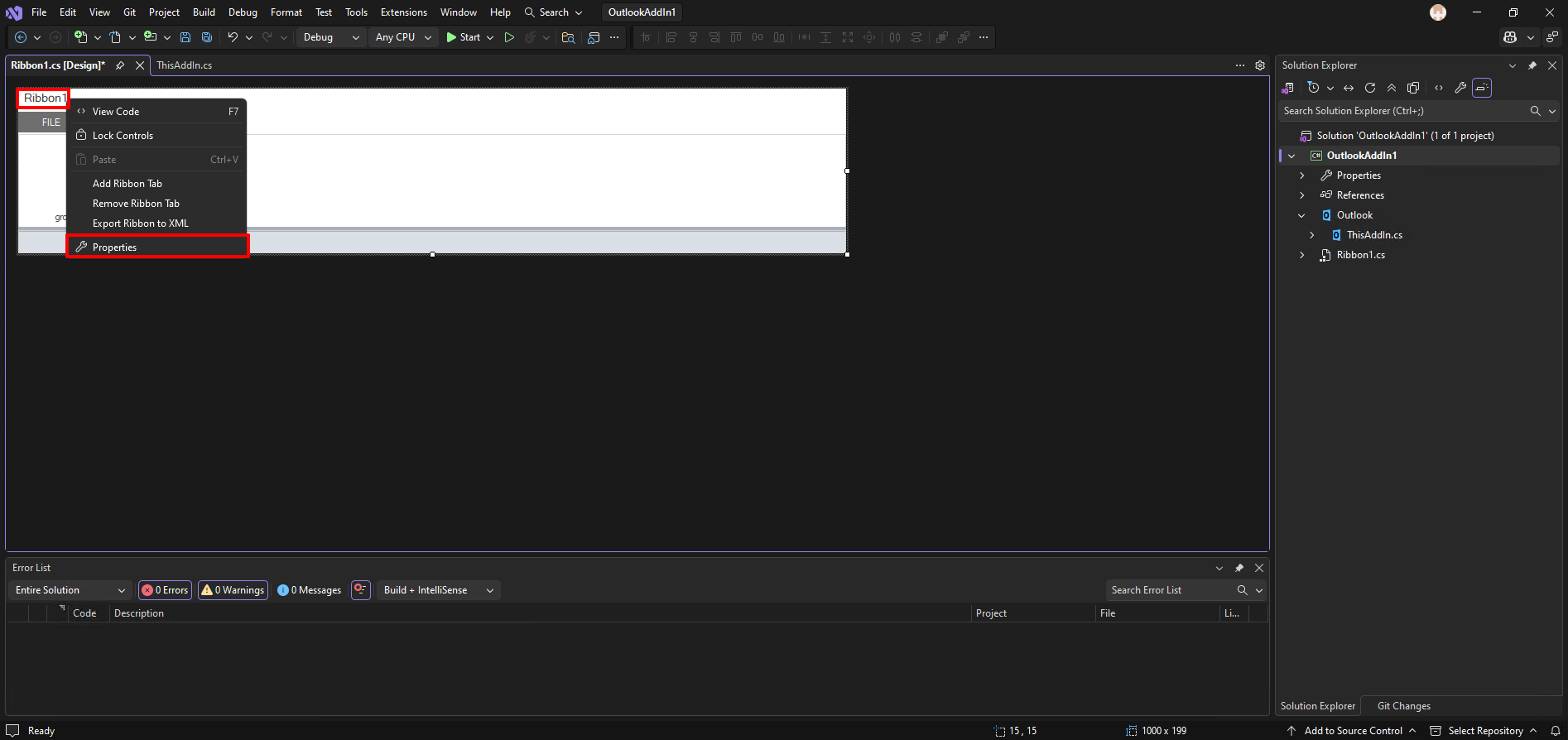
Task: Click the Search Solution Explorer input field
Action: (x=1403, y=111)
